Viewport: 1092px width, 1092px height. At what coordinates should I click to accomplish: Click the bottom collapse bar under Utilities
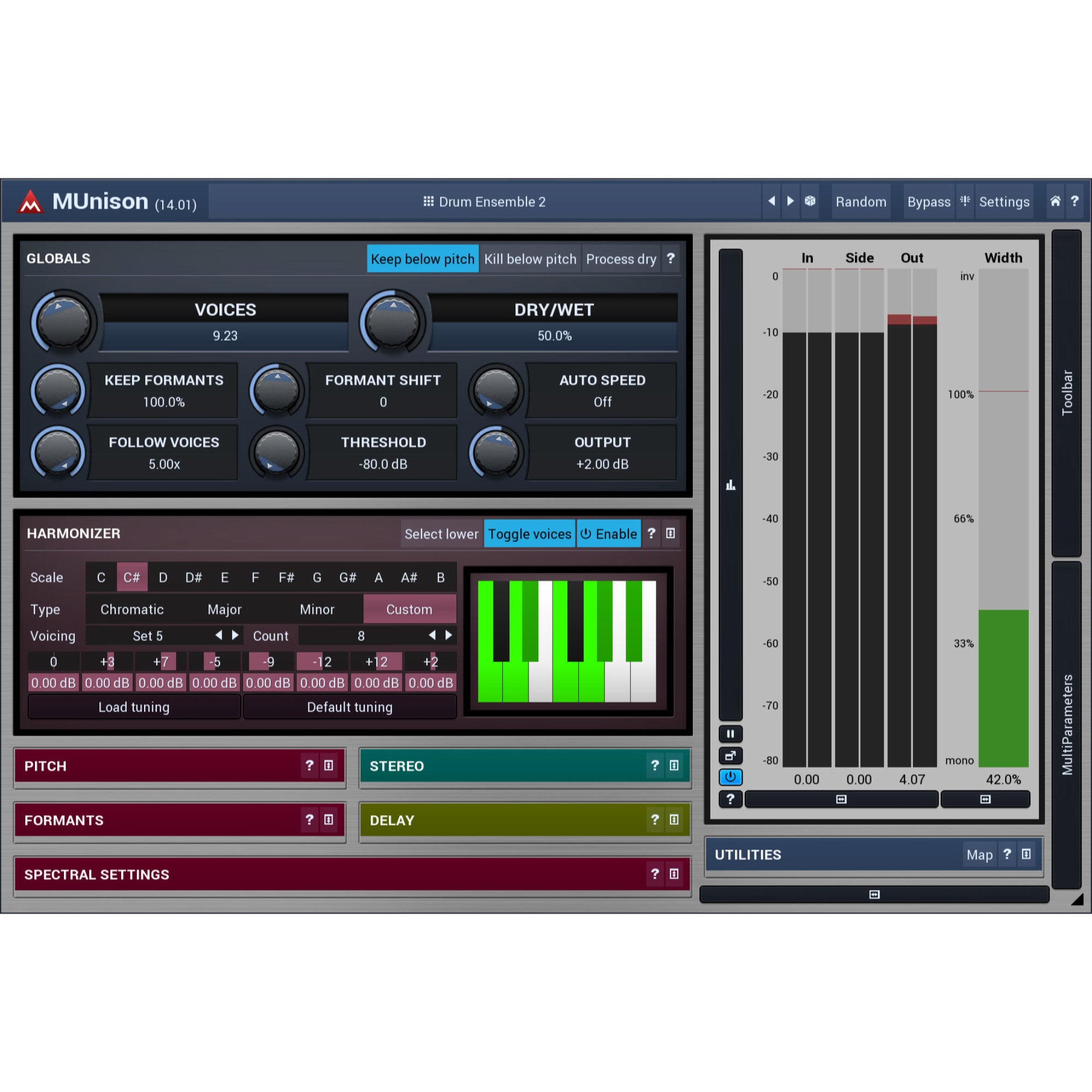click(x=874, y=894)
